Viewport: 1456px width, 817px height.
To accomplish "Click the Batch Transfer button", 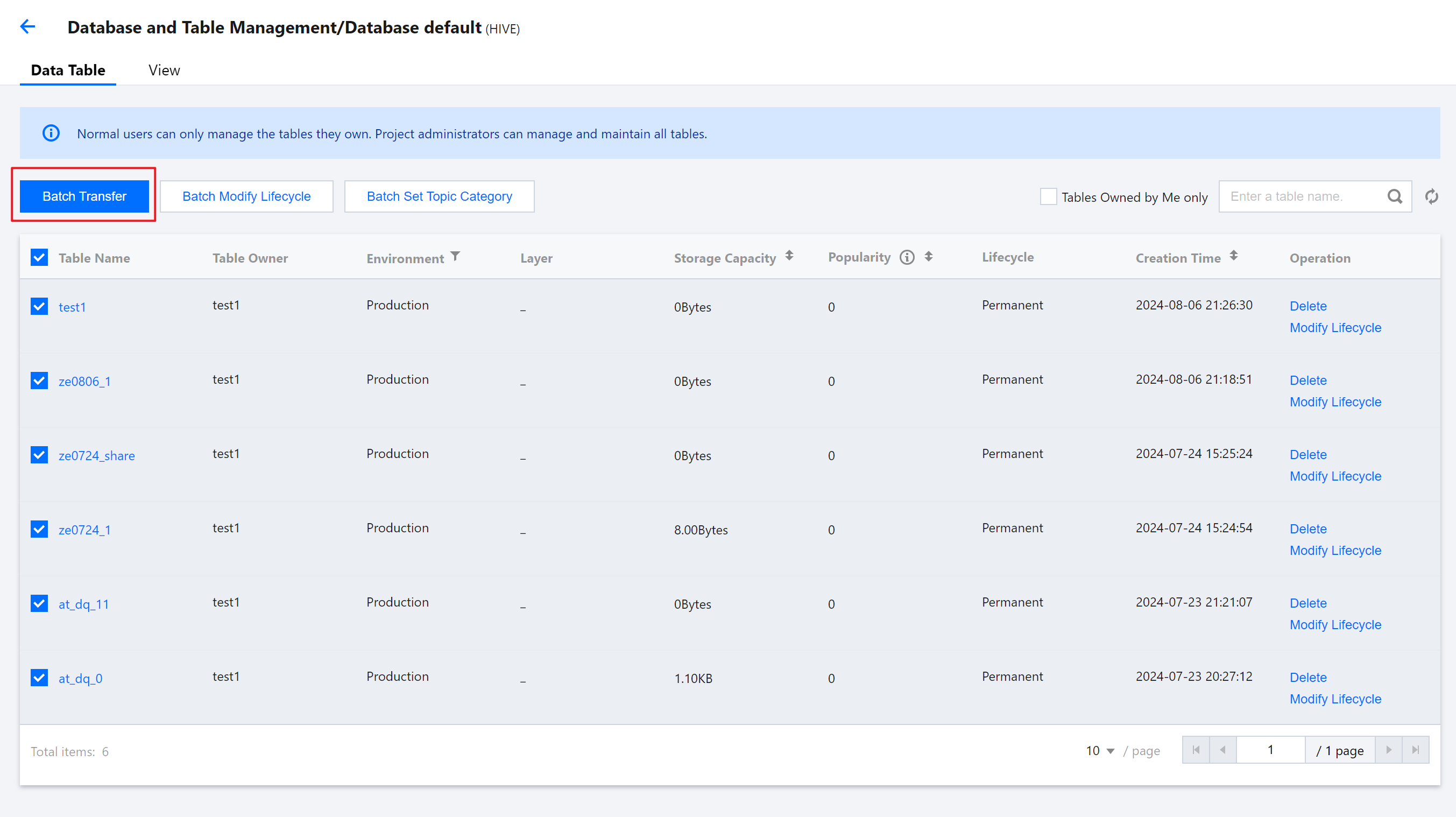I will [84, 197].
